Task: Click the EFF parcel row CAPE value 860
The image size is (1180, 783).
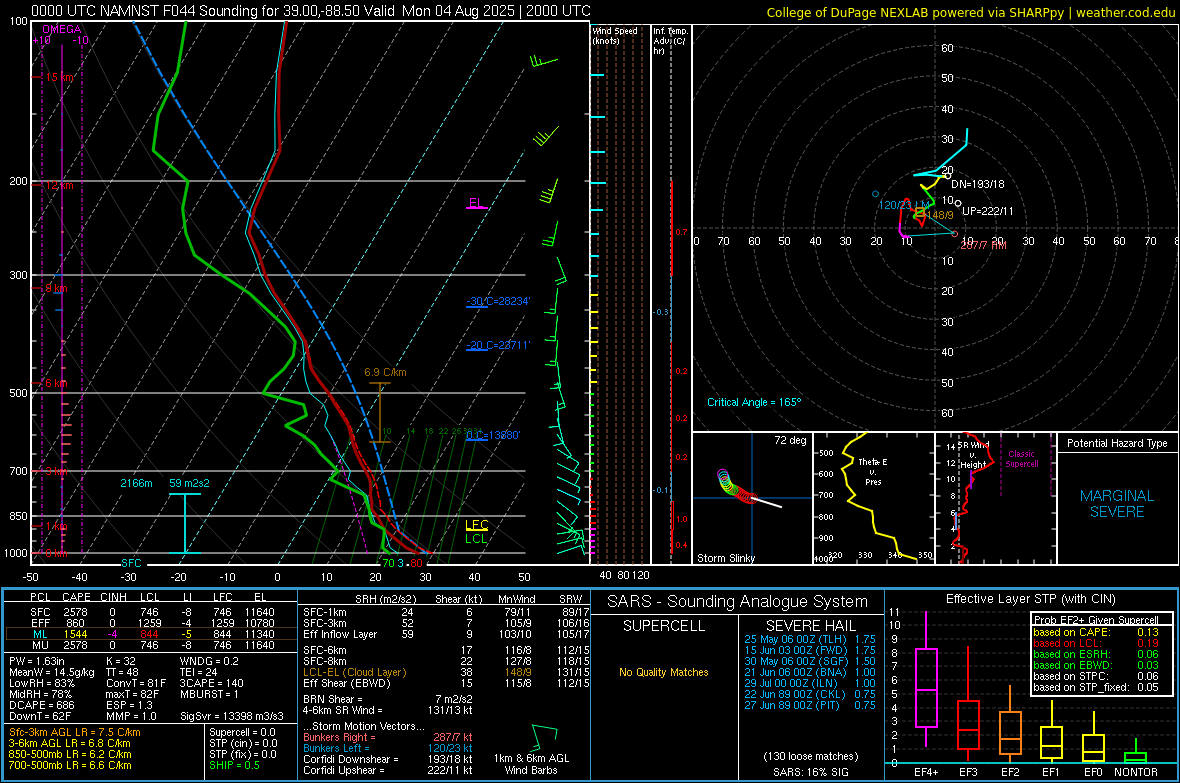Action: 75,623
